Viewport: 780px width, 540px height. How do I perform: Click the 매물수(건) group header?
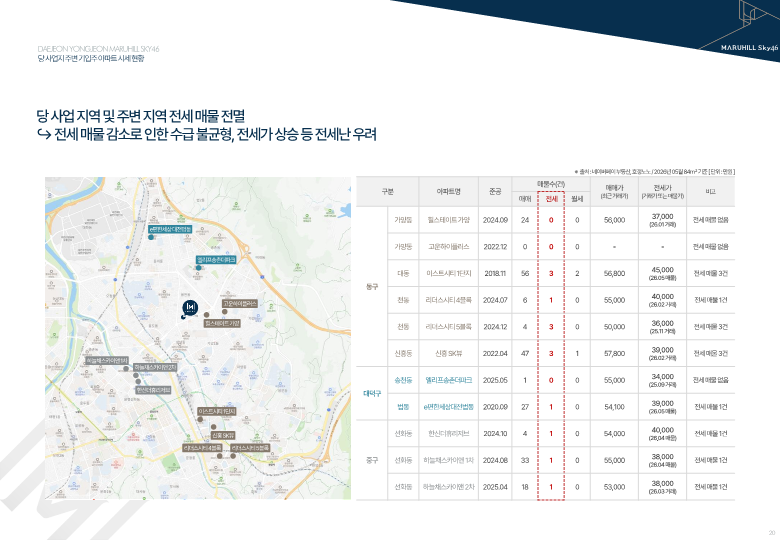point(551,184)
